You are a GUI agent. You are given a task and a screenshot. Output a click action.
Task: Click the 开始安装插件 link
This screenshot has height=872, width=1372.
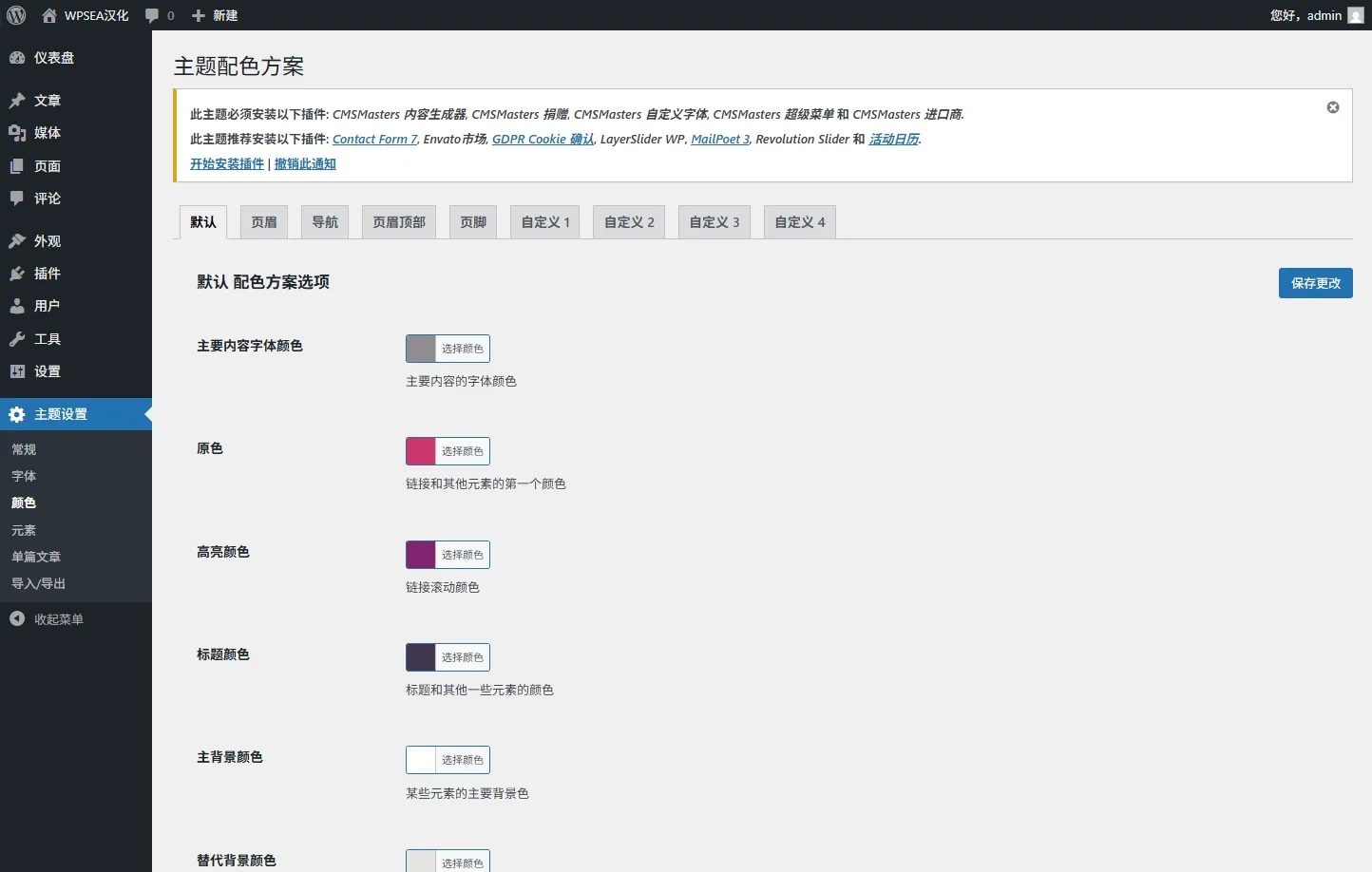227,163
